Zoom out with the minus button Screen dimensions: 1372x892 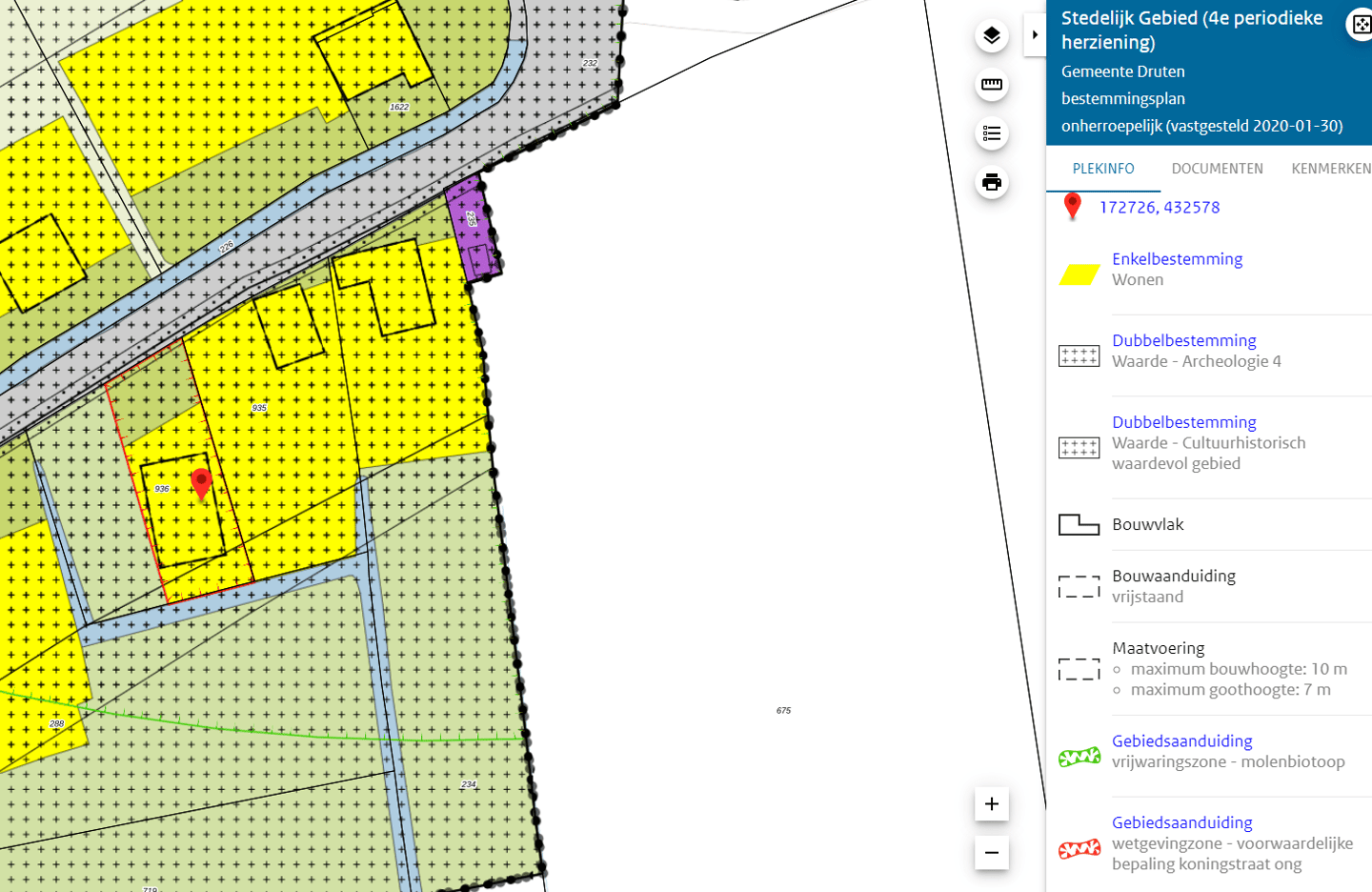[x=992, y=853]
